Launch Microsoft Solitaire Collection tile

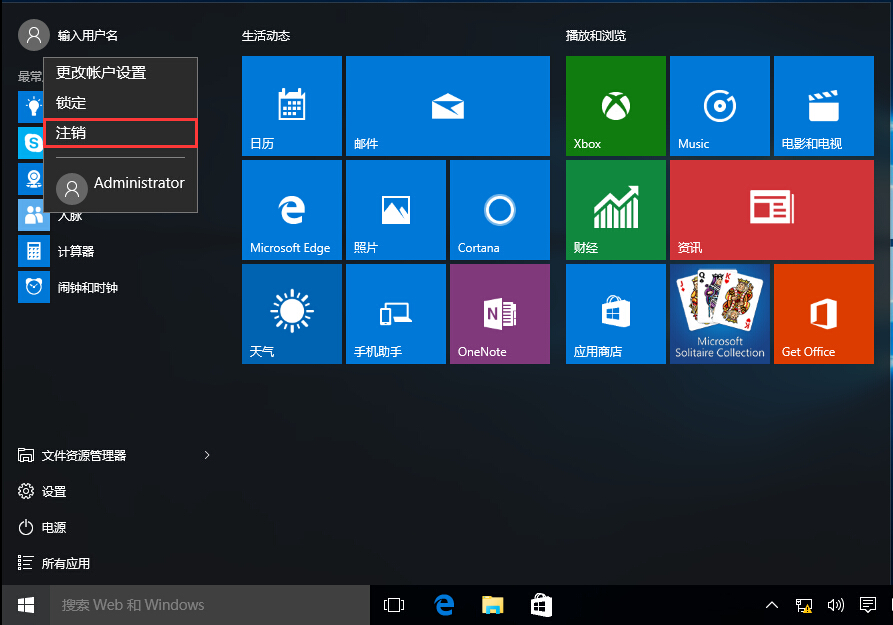(x=719, y=314)
